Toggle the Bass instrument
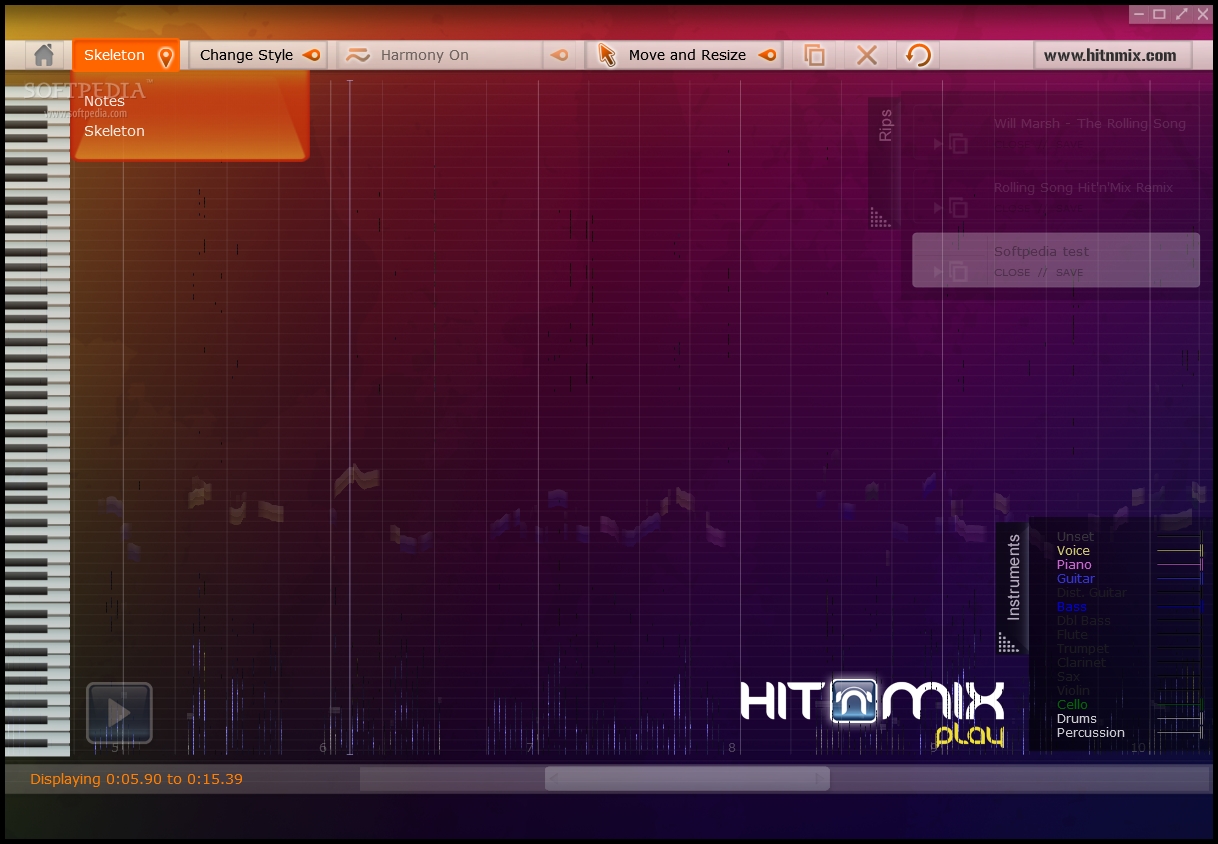Image resolution: width=1218 pixels, height=844 pixels. 1071,607
